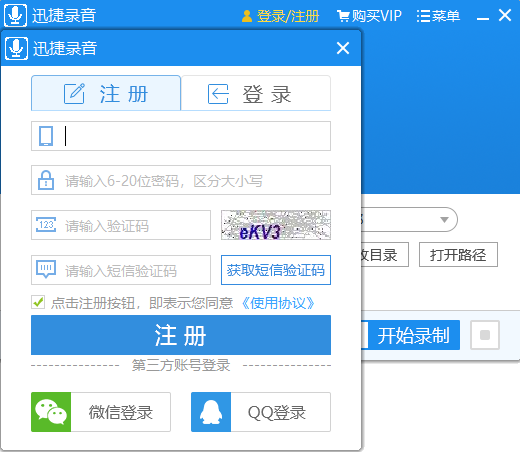Click the blue QQ penguin icon
This screenshot has width=520, height=452.
(211, 412)
